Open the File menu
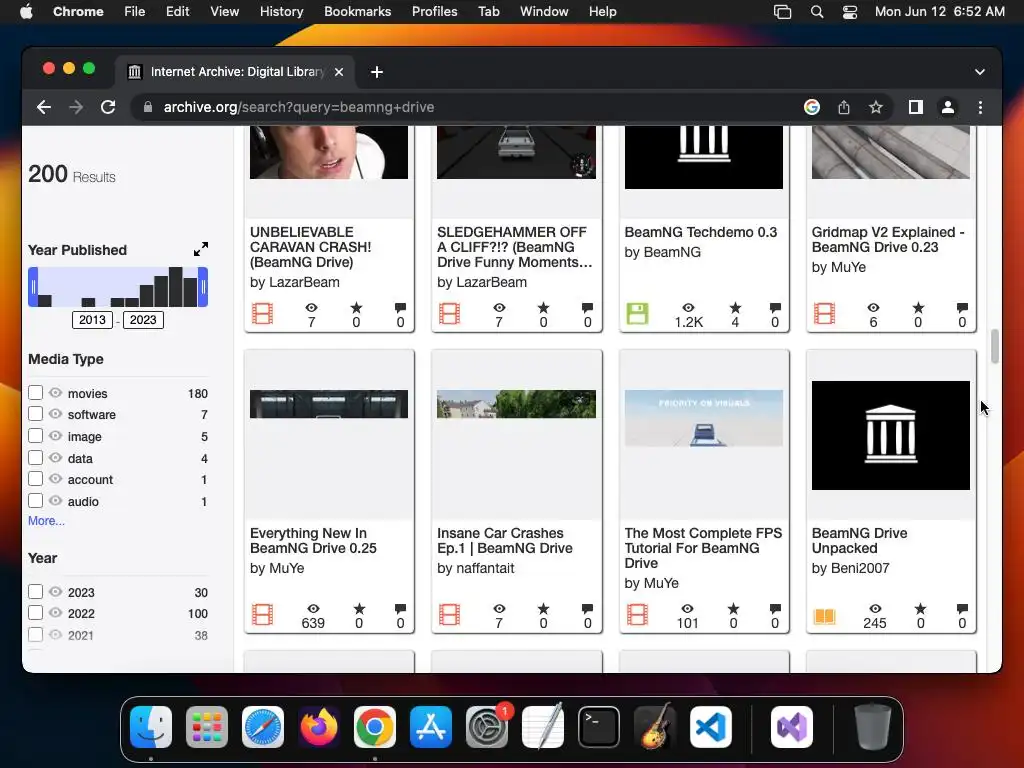Screen dimensions: 1024x768 [x=135, y=12]
